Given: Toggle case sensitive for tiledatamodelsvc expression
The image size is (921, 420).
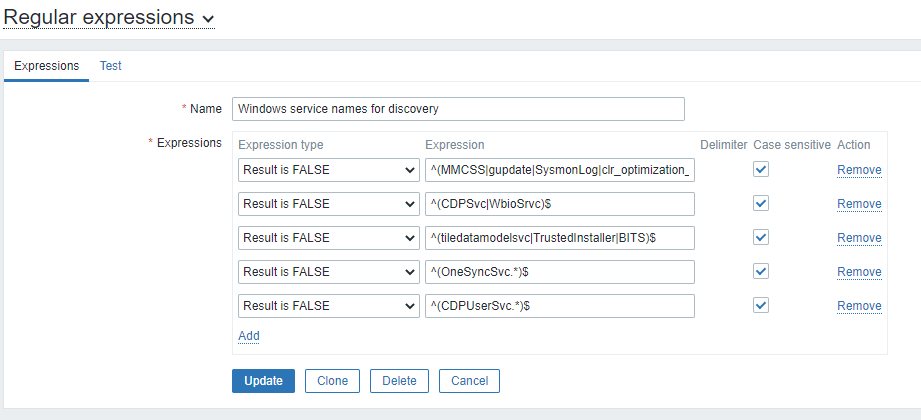Looking at the screenshot, I should click(x=762, y=238).
